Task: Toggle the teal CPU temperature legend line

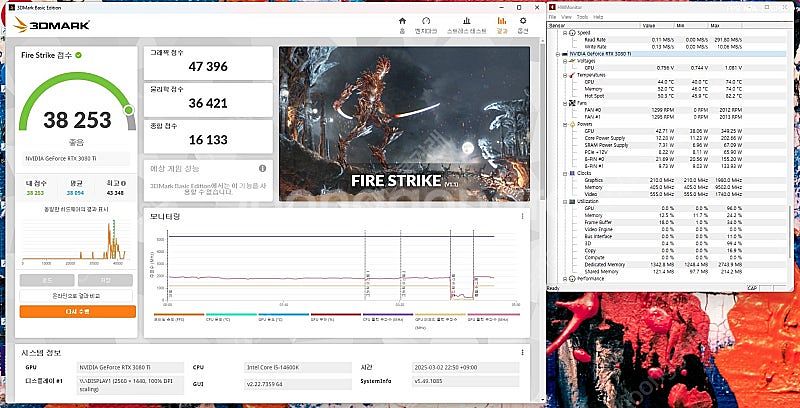Action: 231,315
